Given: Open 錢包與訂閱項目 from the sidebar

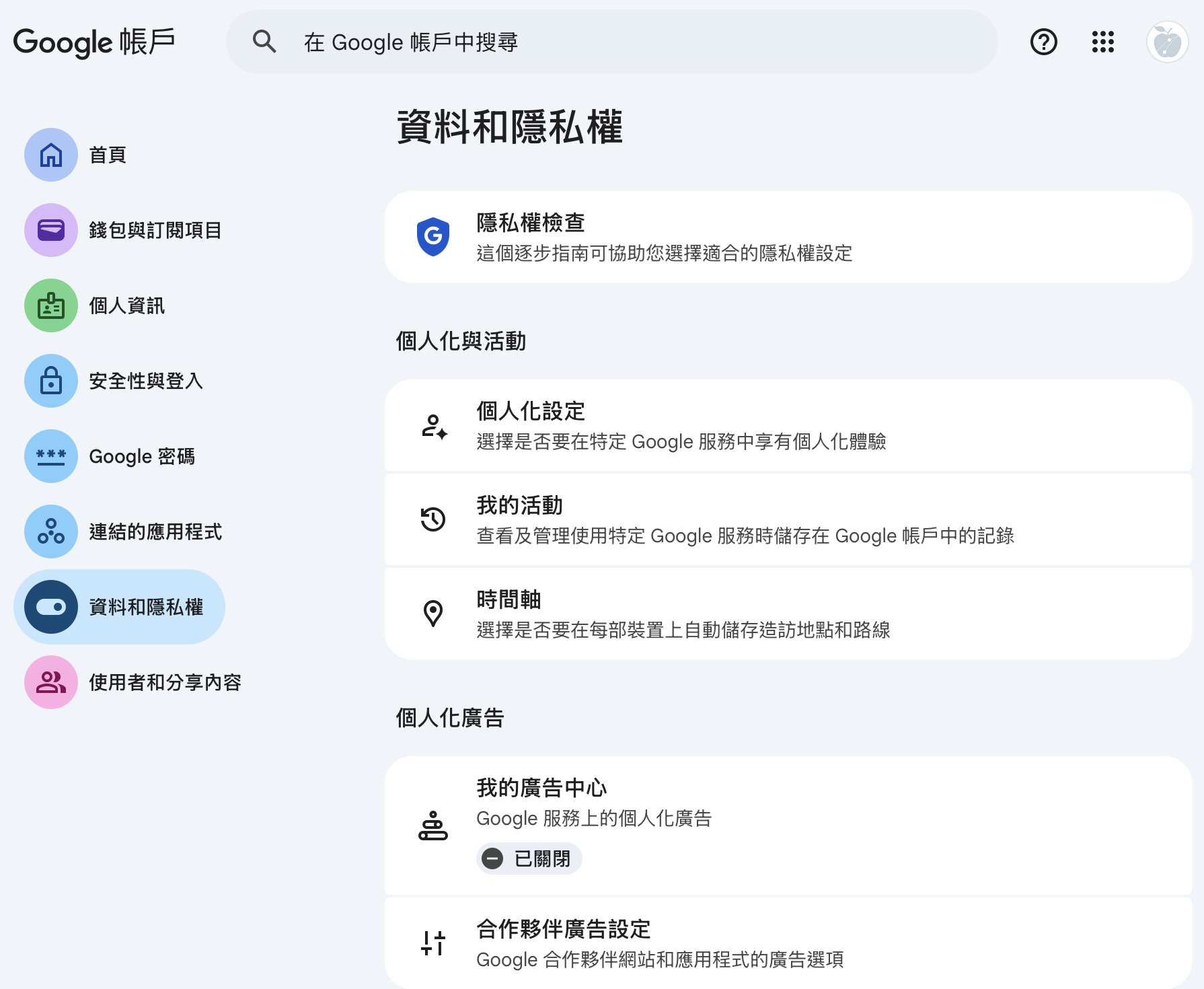Looking at the screenshot, I should 155,230.
